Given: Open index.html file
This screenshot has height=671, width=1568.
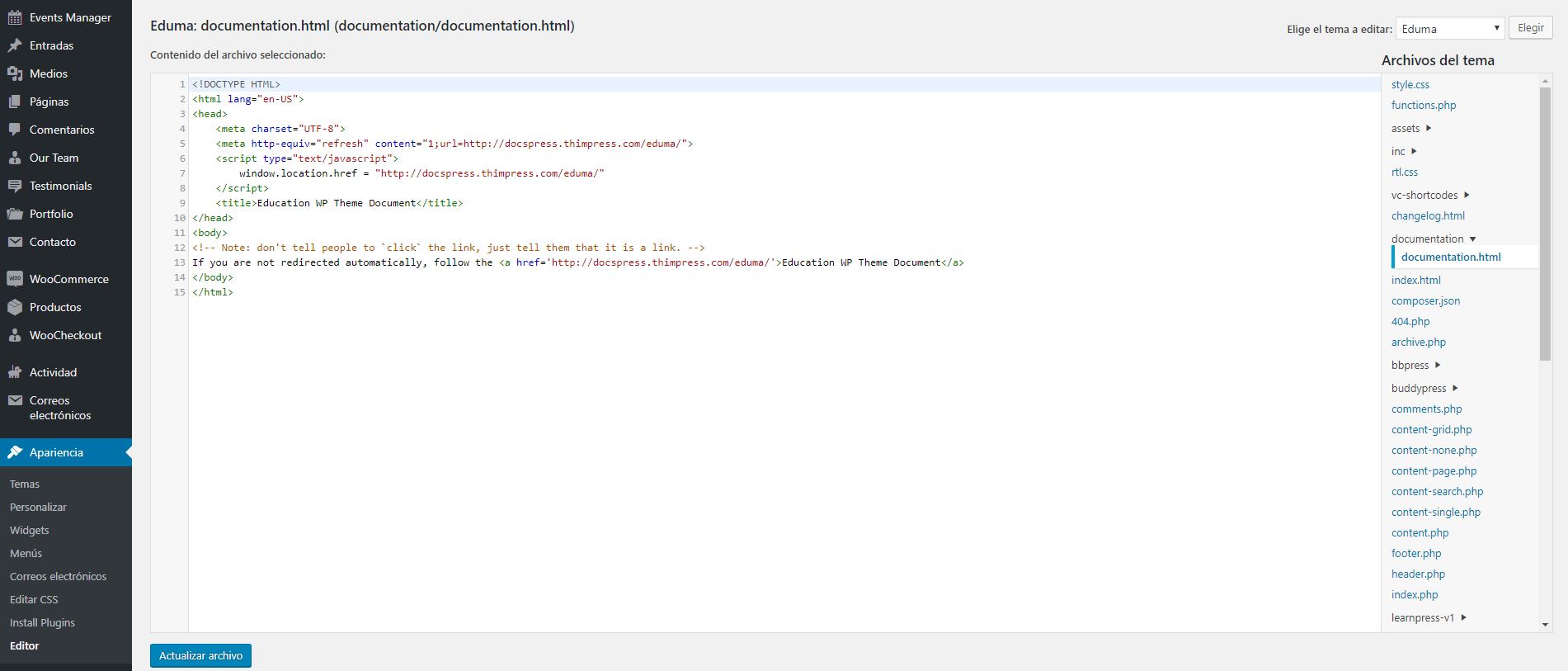Looking at the screenshot, I should tap(1416, 281).
